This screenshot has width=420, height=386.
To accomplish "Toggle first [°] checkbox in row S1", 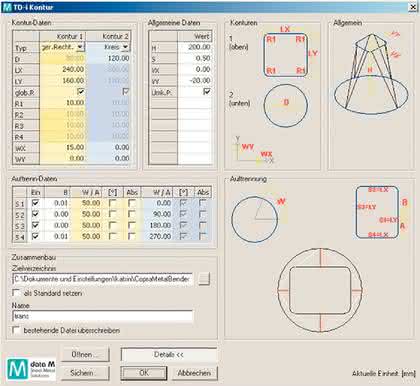I will point(113,203).
